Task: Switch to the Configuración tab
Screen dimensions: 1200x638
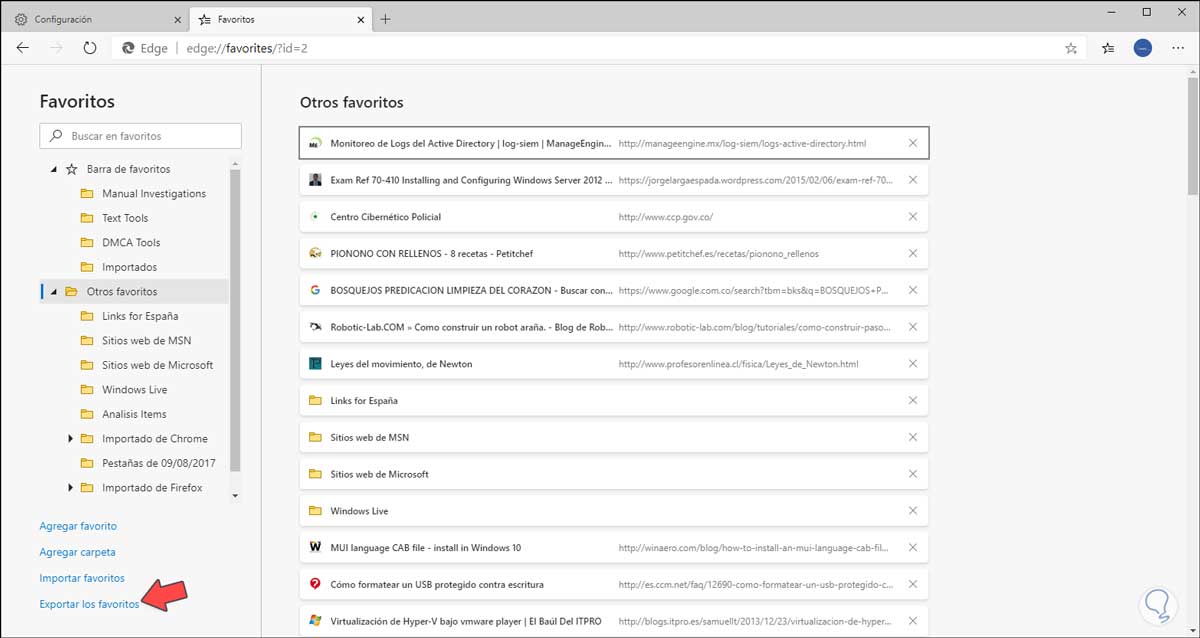Action: (x=90, y=19)
